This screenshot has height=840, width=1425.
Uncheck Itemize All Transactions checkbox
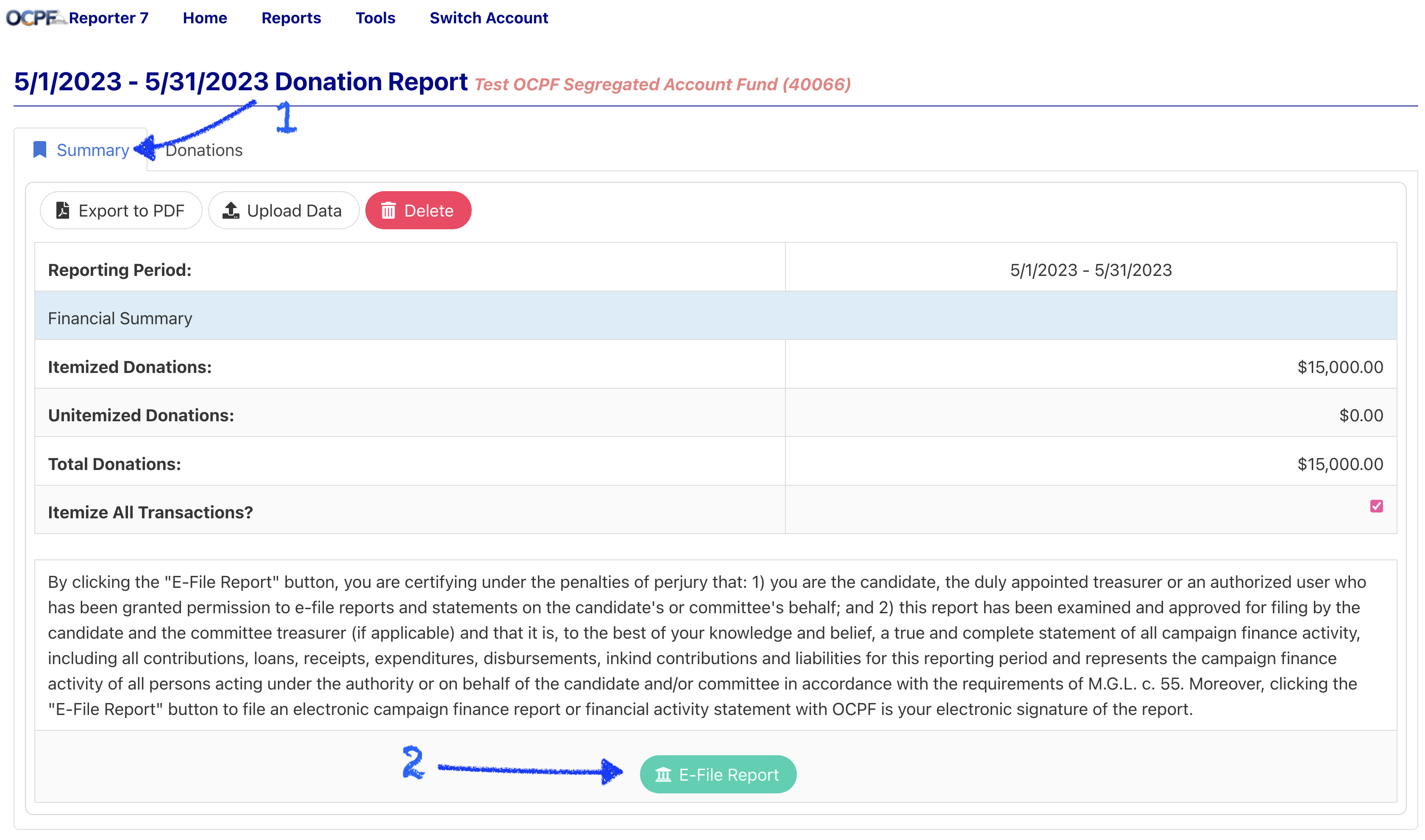click(1376, 506)
